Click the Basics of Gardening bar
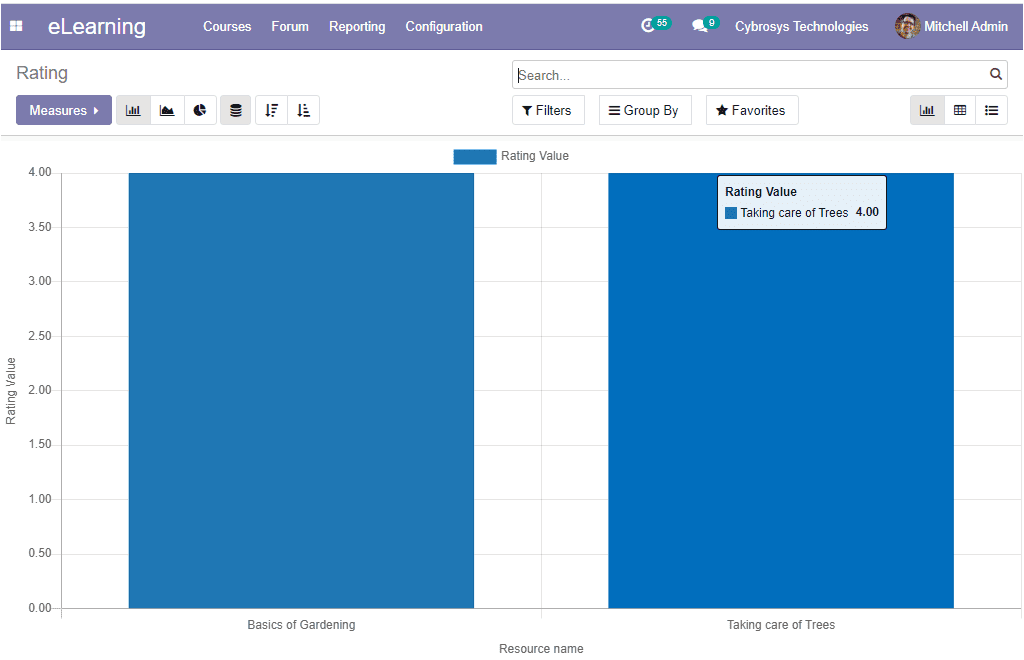 [x=301, y=390]
